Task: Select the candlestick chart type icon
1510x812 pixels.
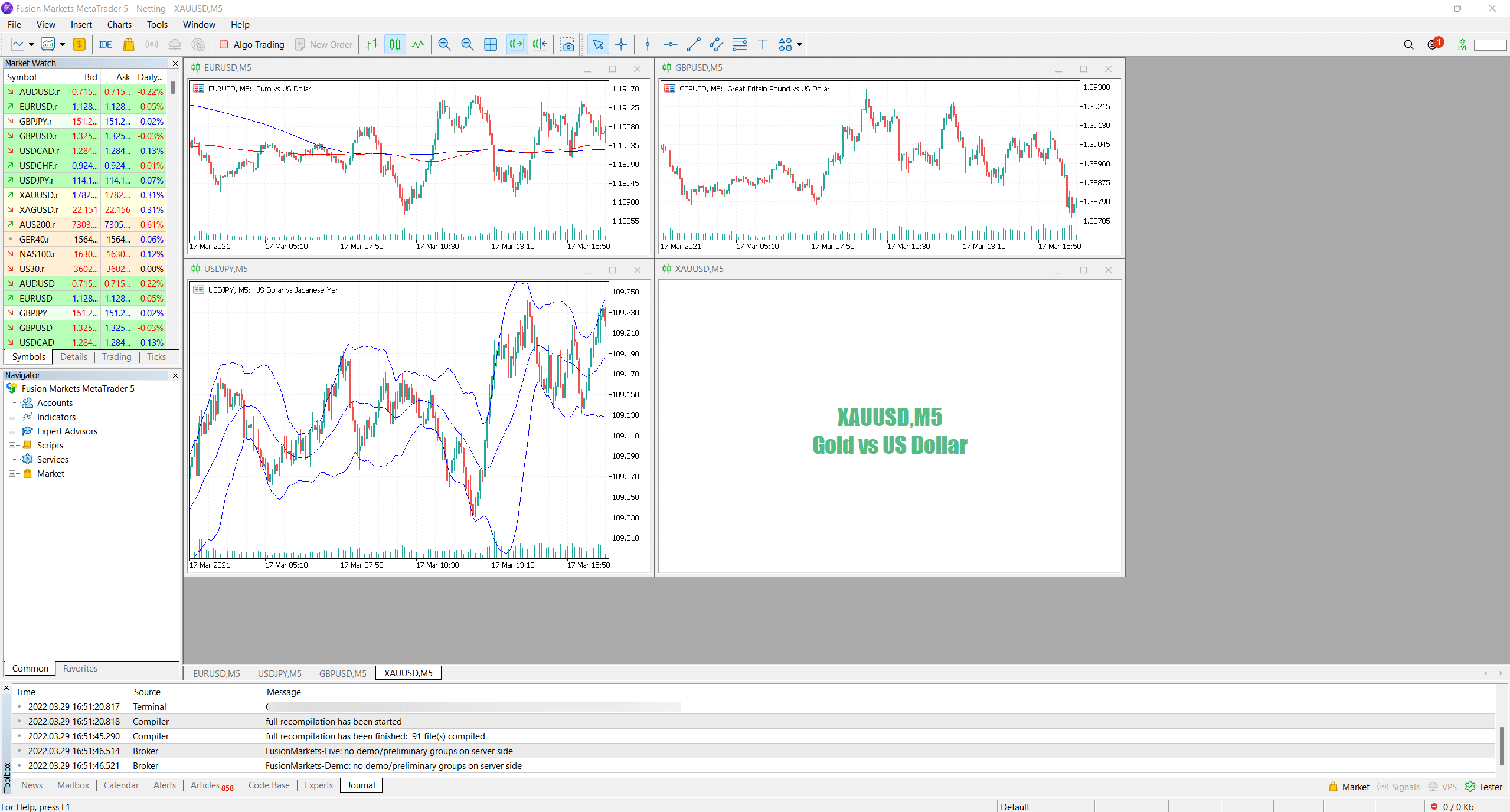Action: tap(396, 44)
